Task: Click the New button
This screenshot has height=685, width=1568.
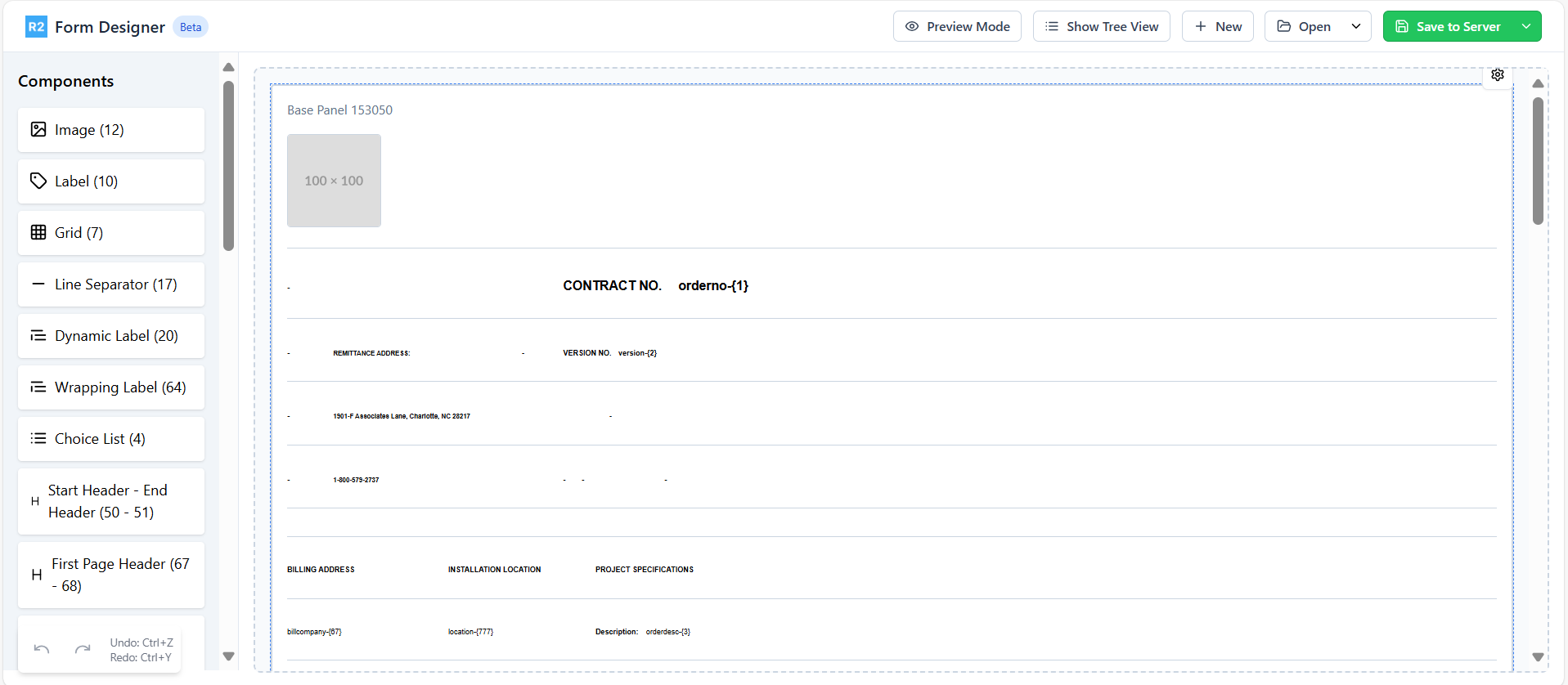Action: (x=1217, y=27)
